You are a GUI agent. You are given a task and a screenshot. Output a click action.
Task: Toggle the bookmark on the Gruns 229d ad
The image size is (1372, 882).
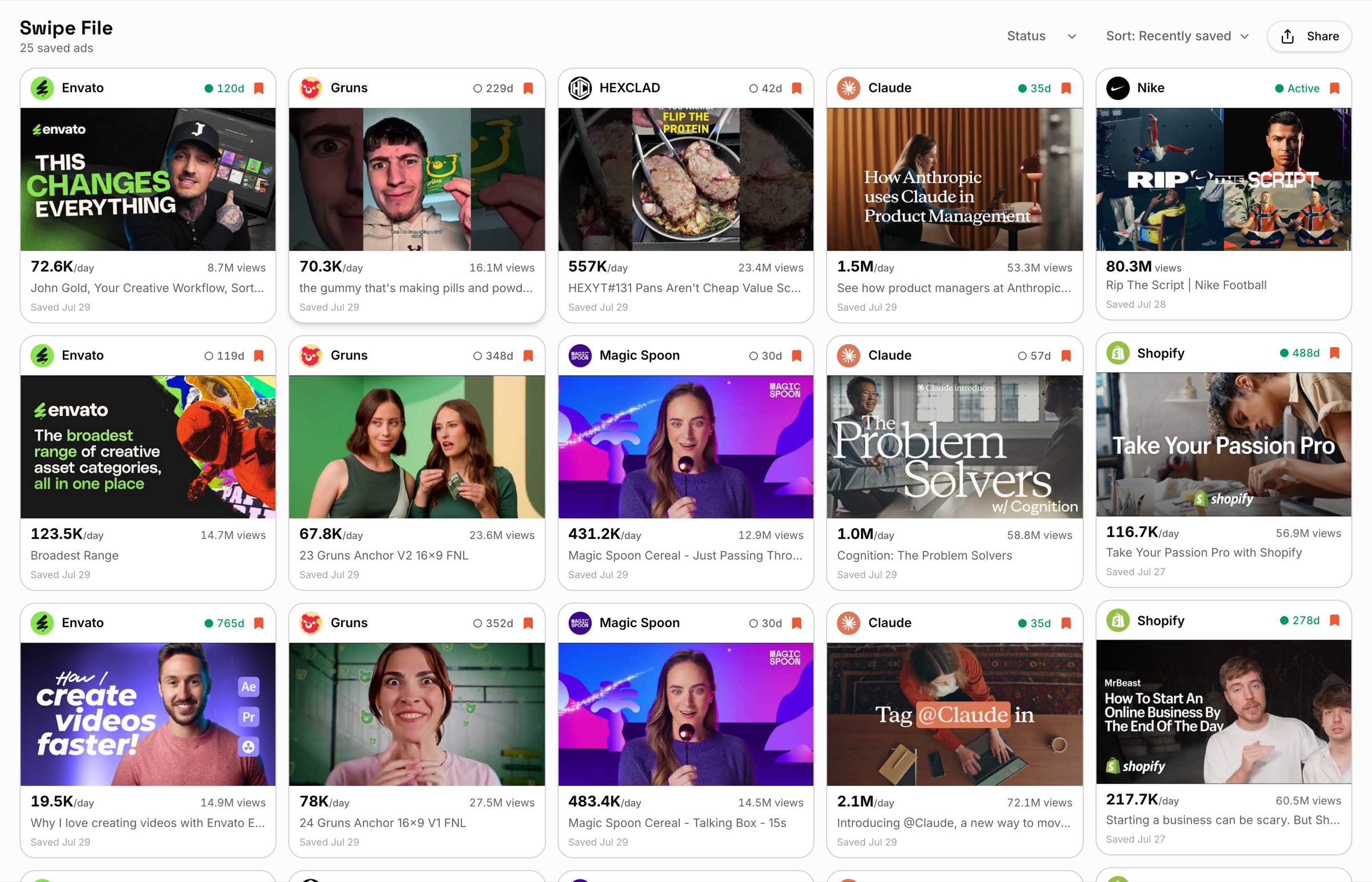[528, 88]
